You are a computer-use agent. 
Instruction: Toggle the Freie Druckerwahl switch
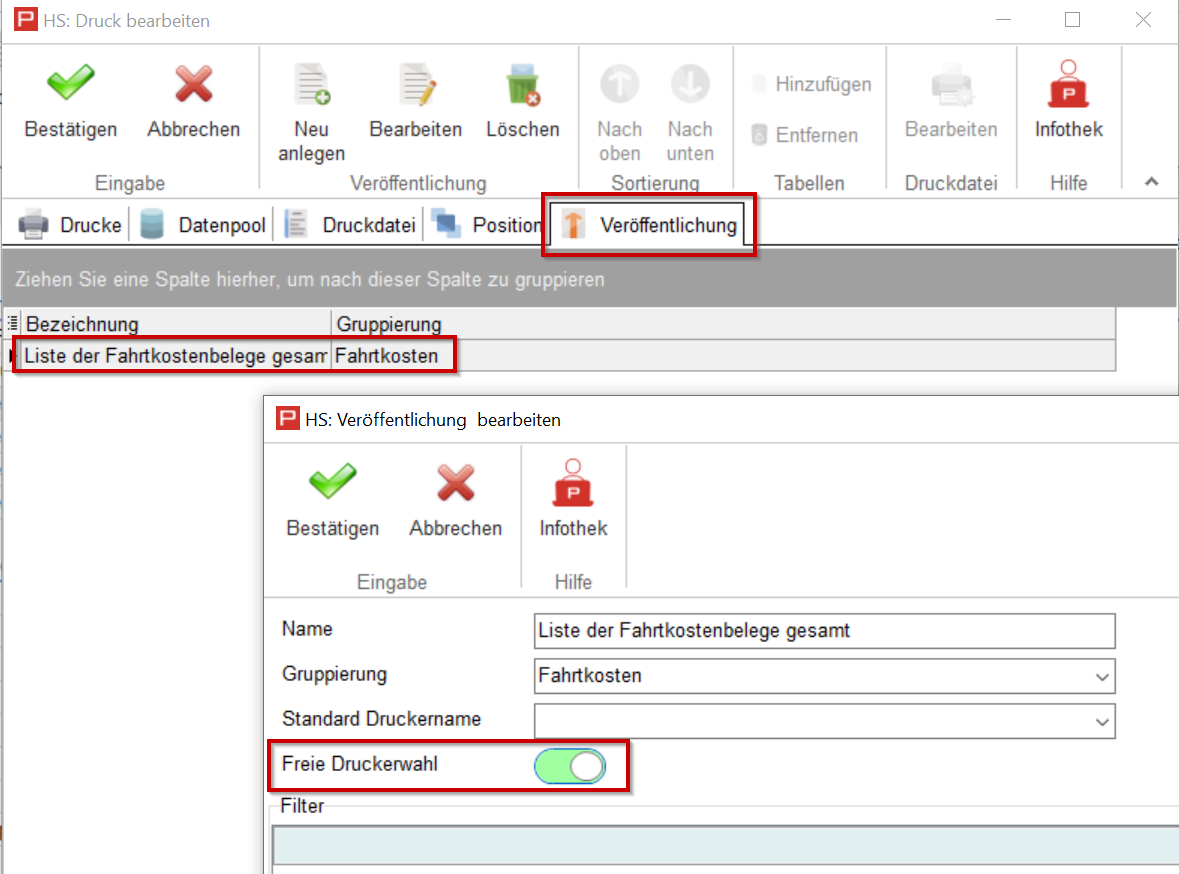click(570, 766)
